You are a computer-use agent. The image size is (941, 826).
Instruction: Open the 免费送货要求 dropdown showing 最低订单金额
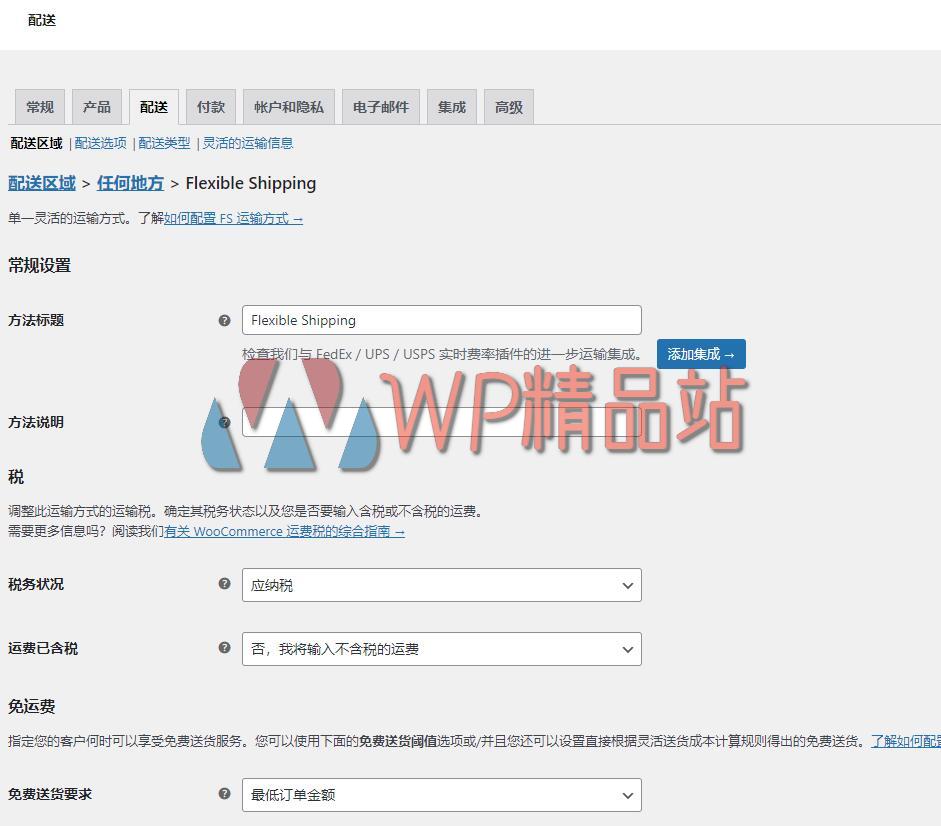[440, 794]
